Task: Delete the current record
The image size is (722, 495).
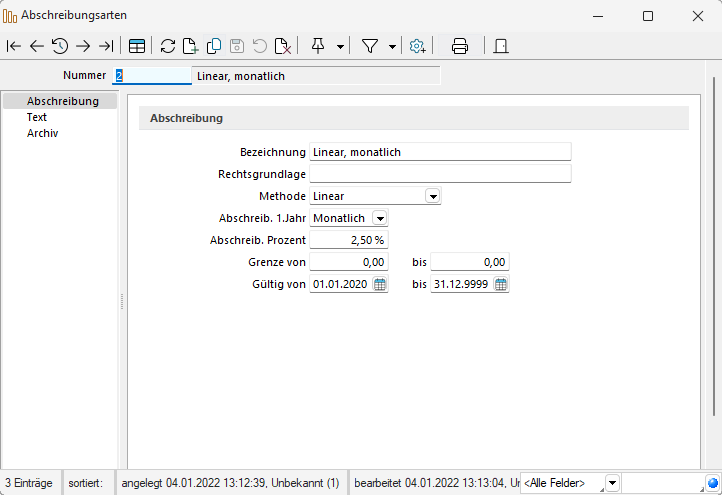Action: point(283,46)
